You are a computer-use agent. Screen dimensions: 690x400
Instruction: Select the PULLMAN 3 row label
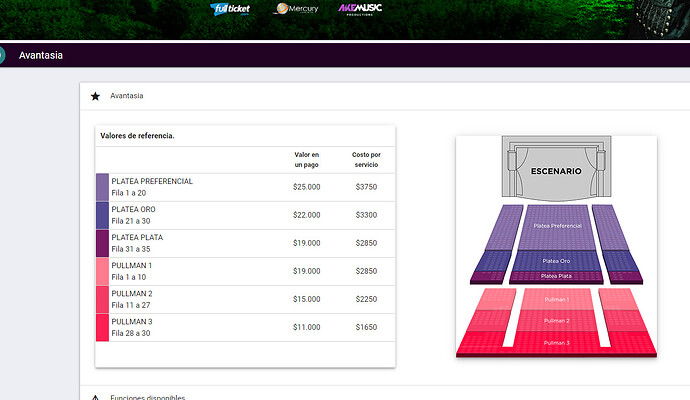(132, 322)
